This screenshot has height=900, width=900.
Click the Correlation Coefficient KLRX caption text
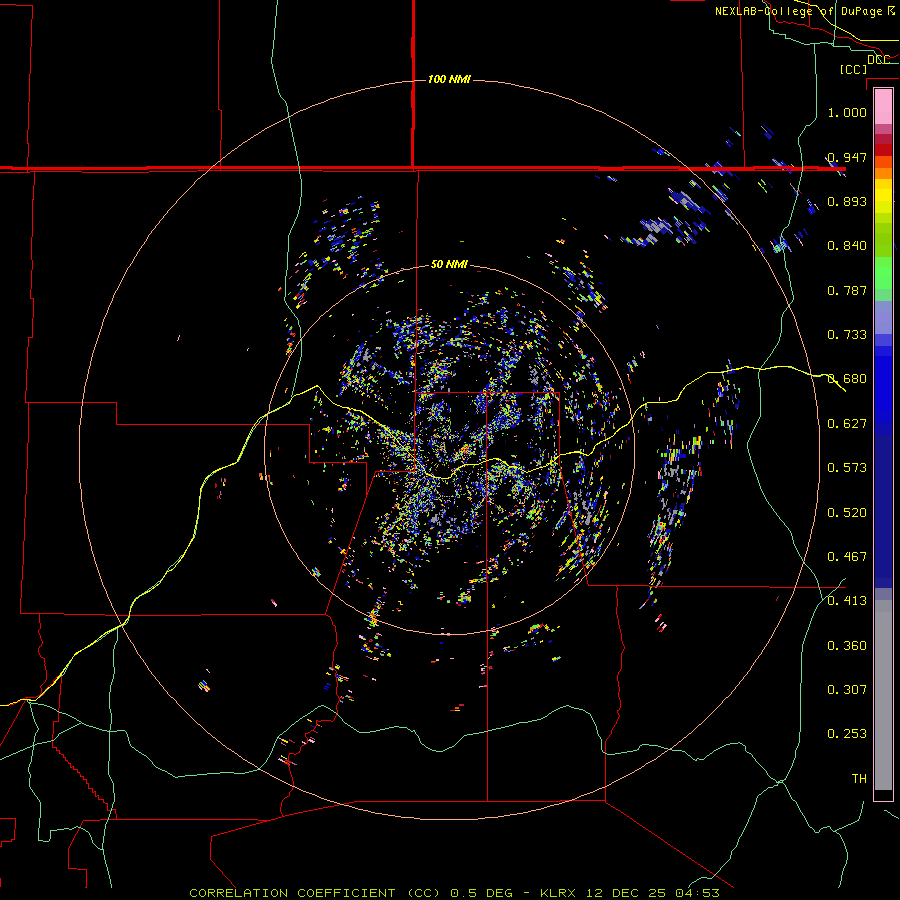(454, 893)
